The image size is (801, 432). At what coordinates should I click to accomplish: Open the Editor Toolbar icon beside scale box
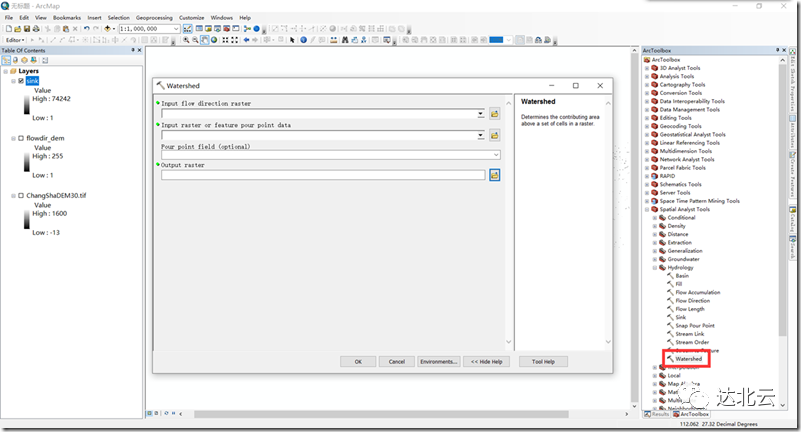pyautogui.click(x=187, y=29)
